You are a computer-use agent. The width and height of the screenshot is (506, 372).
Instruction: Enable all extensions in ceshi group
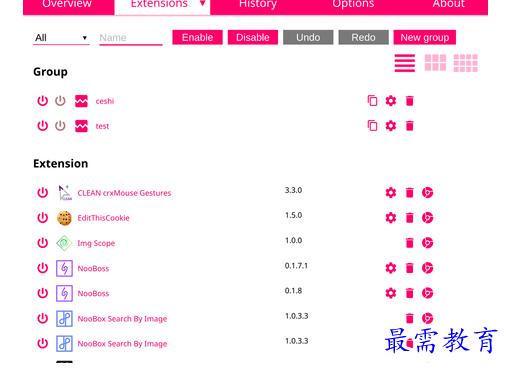click(42, 101)
